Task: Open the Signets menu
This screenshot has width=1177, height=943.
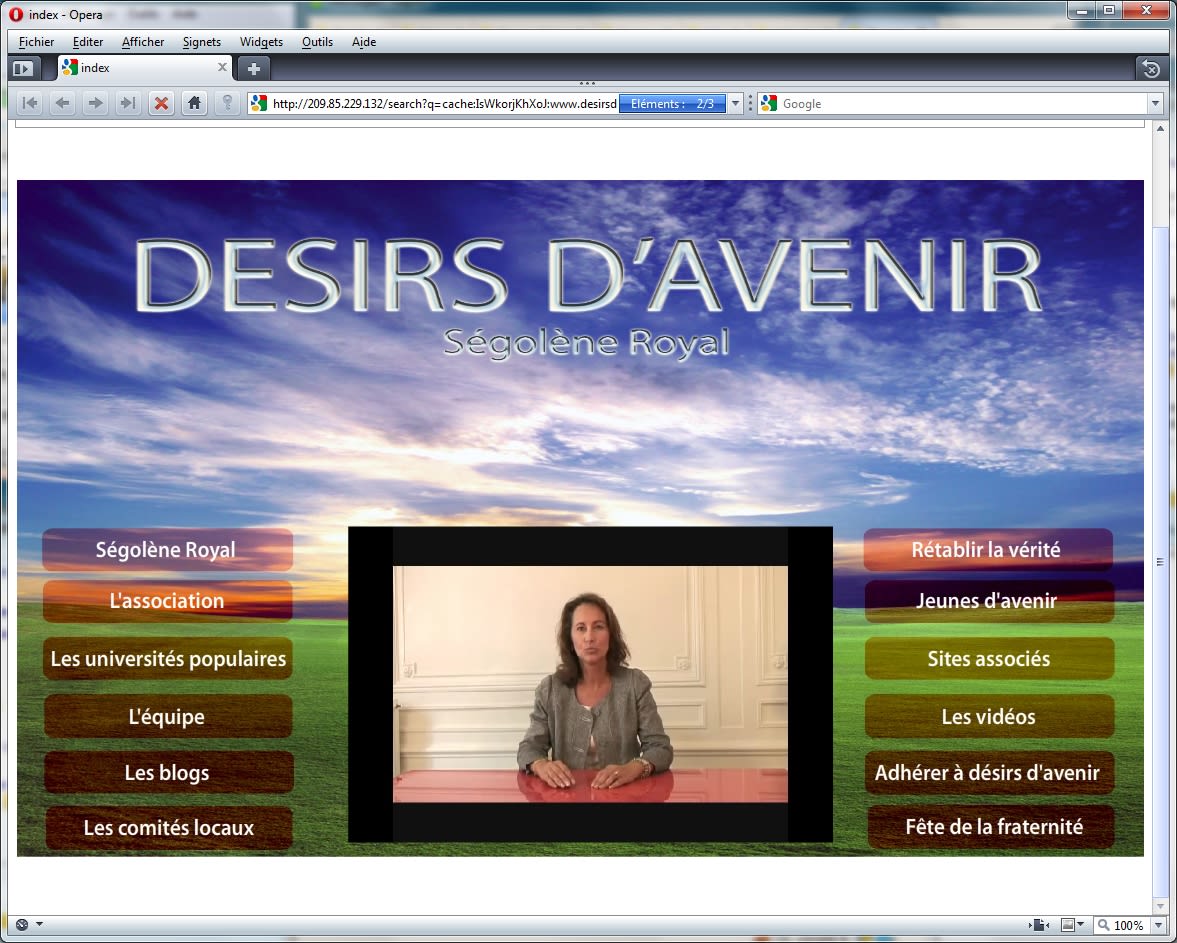Action: [x=202, y=42]
